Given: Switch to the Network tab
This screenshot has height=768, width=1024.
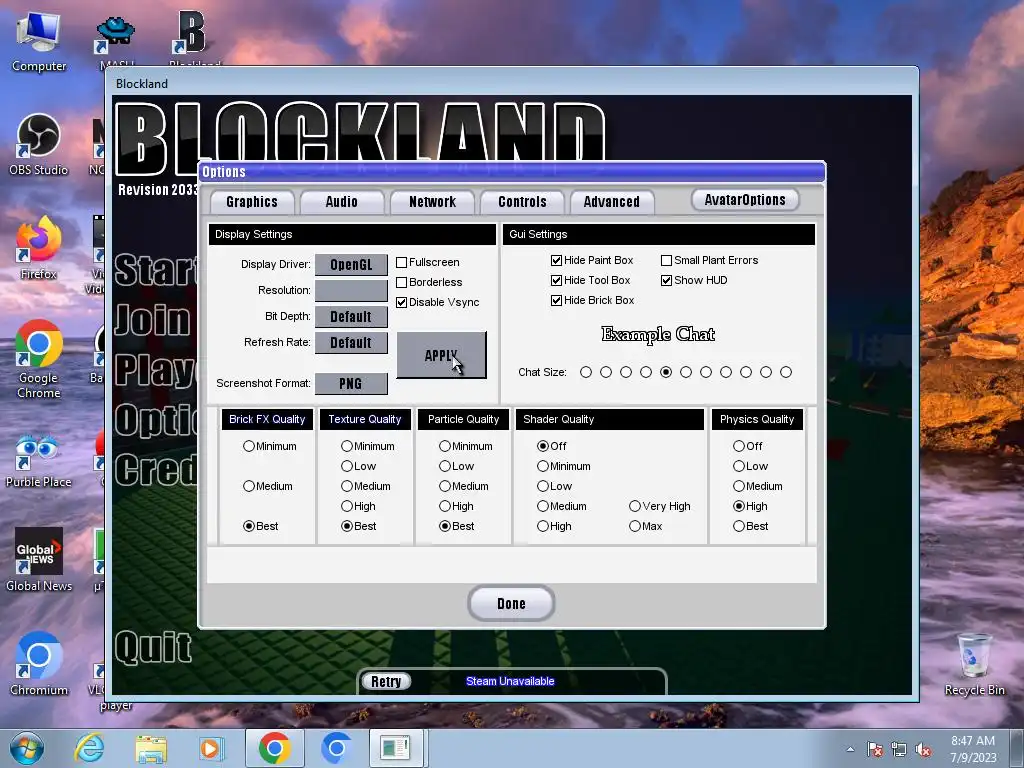Looking at the screenshot, I should click(x=432, y=202).
